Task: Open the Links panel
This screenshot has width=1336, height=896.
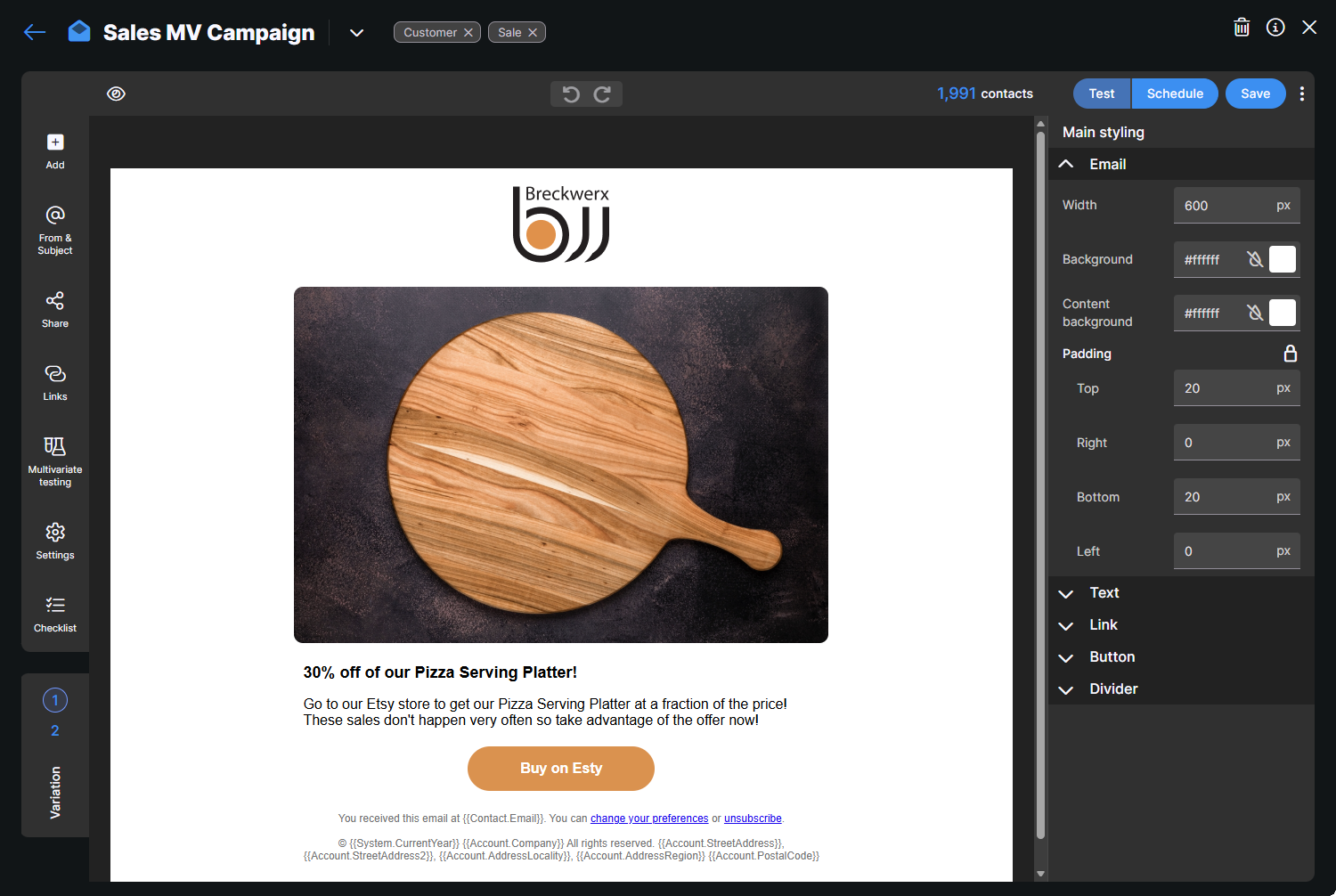Action: click(x=55, y=382)
